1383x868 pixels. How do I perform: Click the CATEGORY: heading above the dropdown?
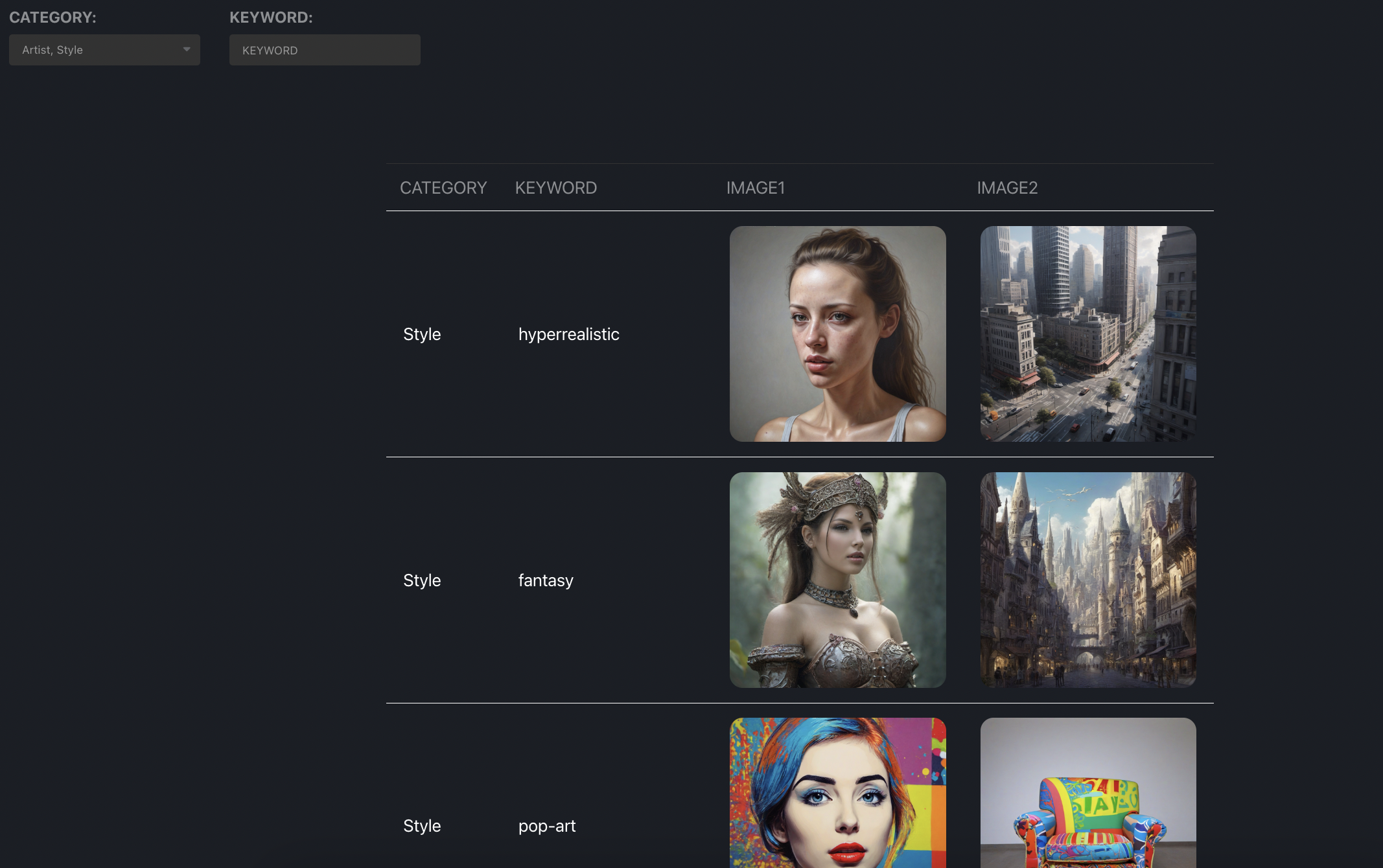[x=54, y=18]
